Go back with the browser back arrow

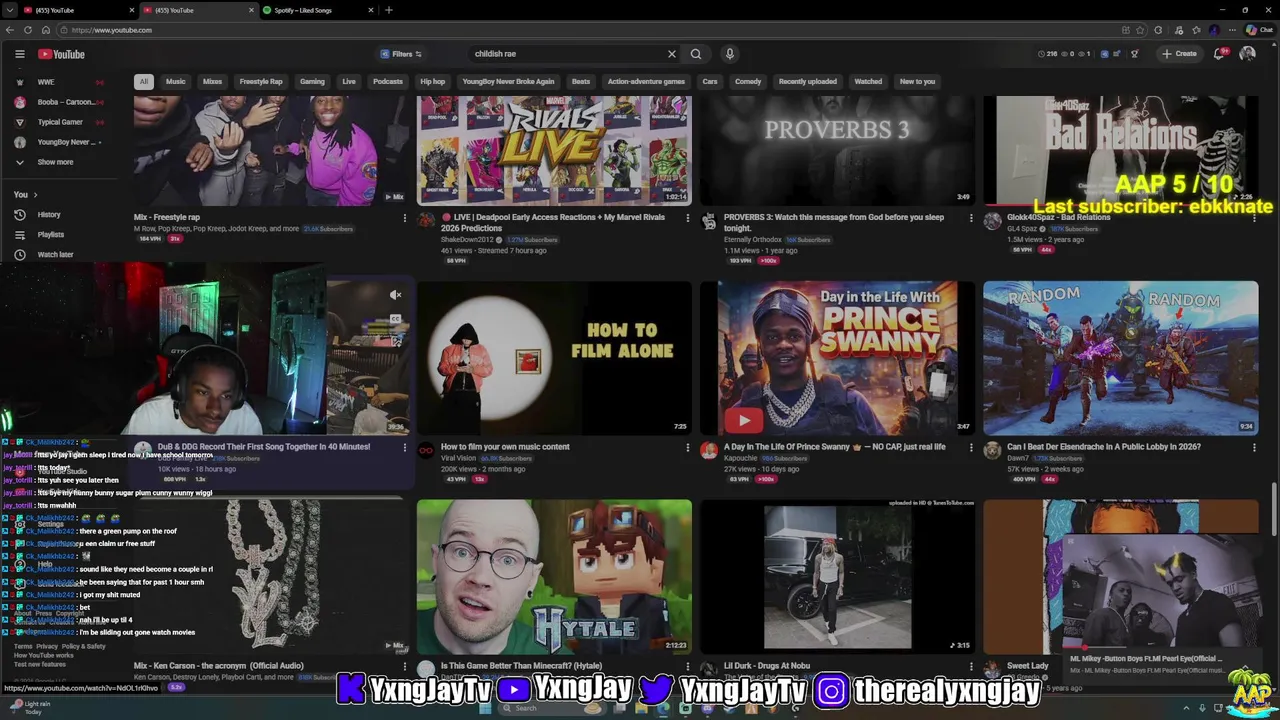pyautogui.click(x=10, y=30)
